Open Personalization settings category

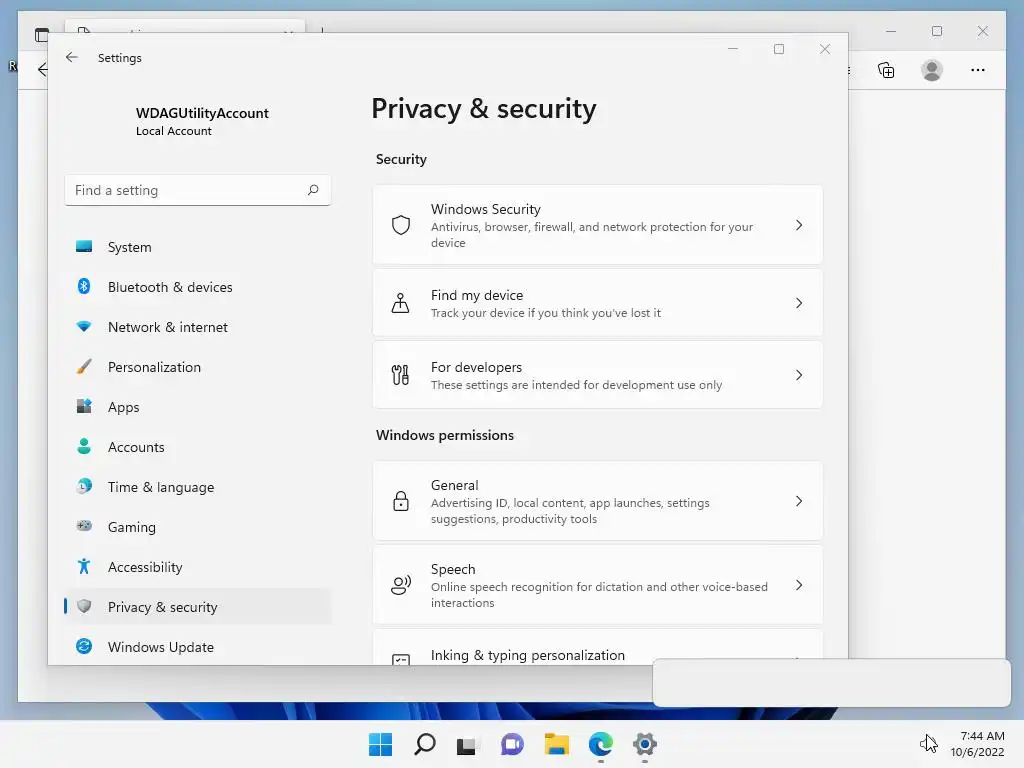197,366
